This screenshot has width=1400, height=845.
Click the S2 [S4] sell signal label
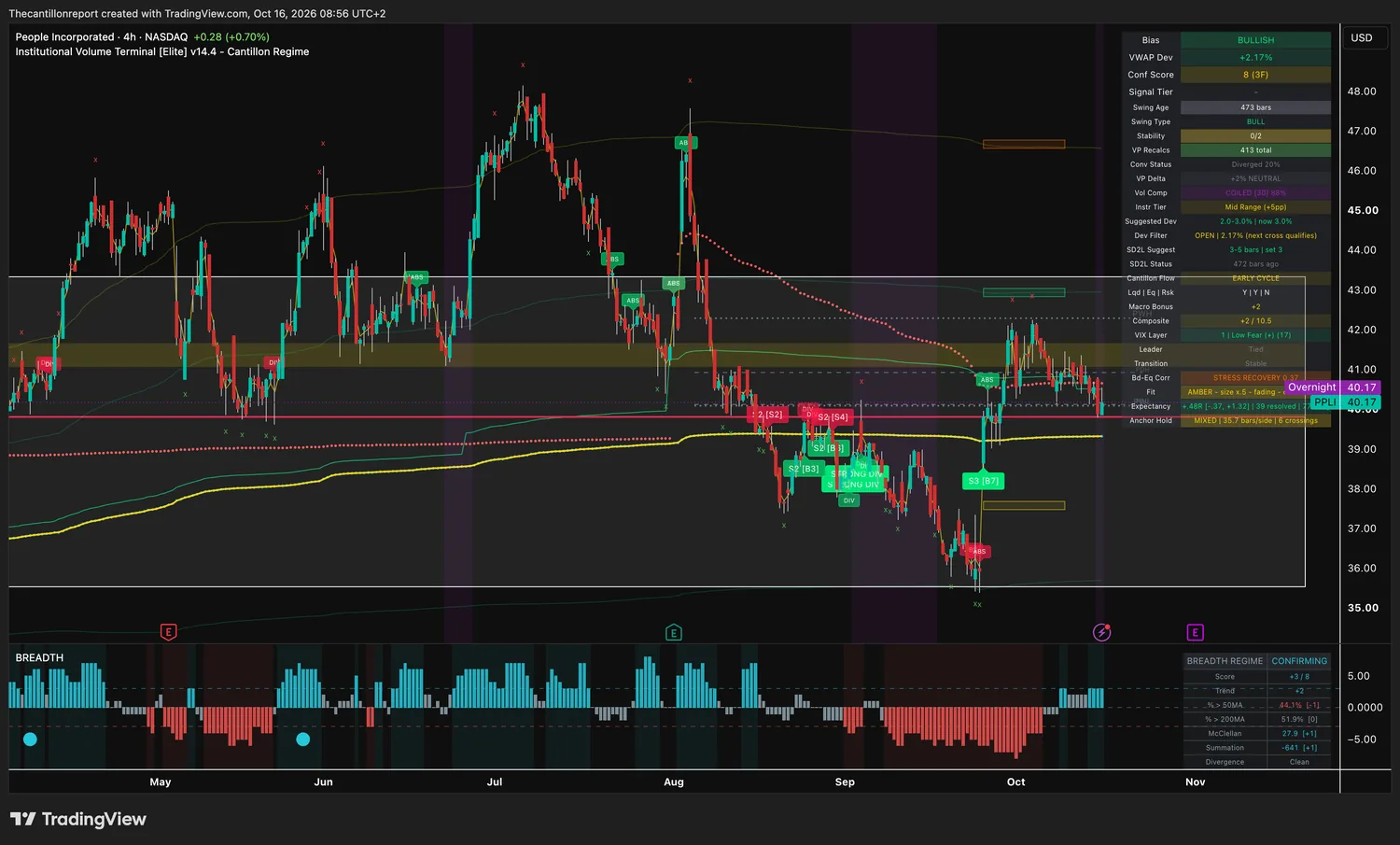(833, 417)
